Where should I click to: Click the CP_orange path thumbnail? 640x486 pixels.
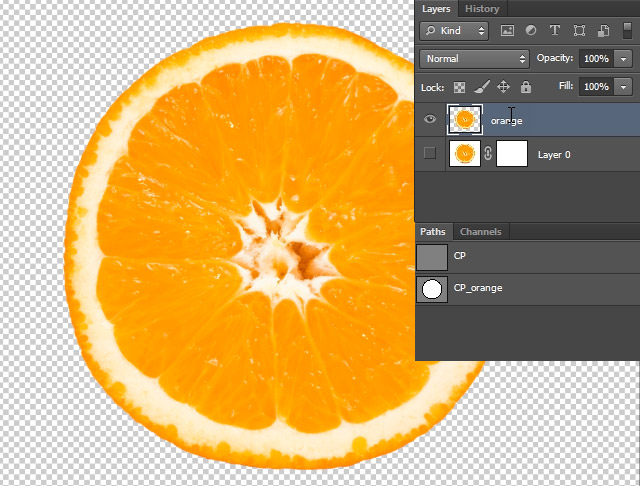pos(432,289)
